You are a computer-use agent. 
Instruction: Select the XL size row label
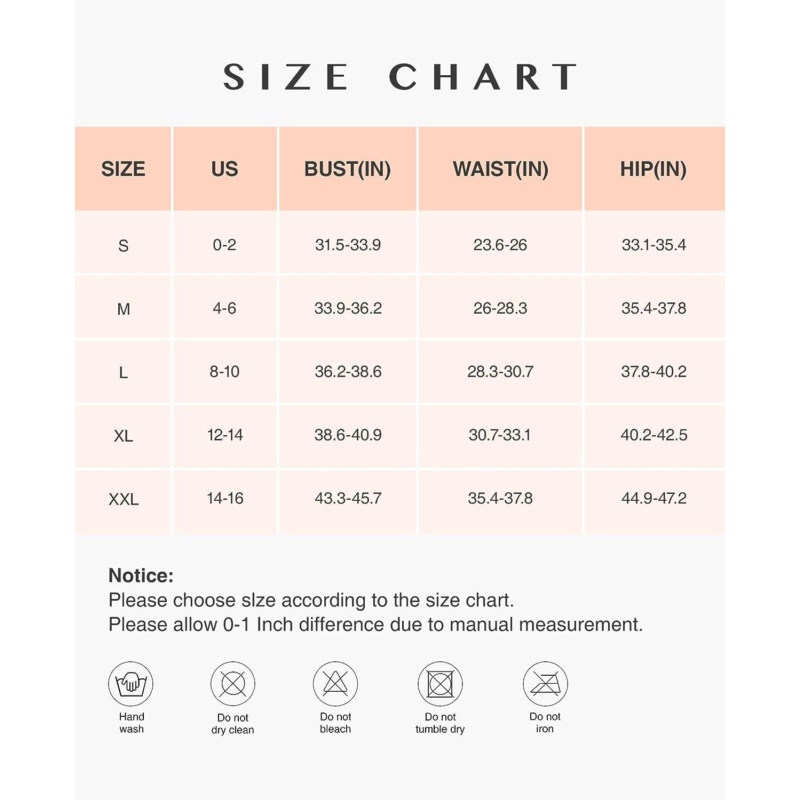(x=123, y=436)
